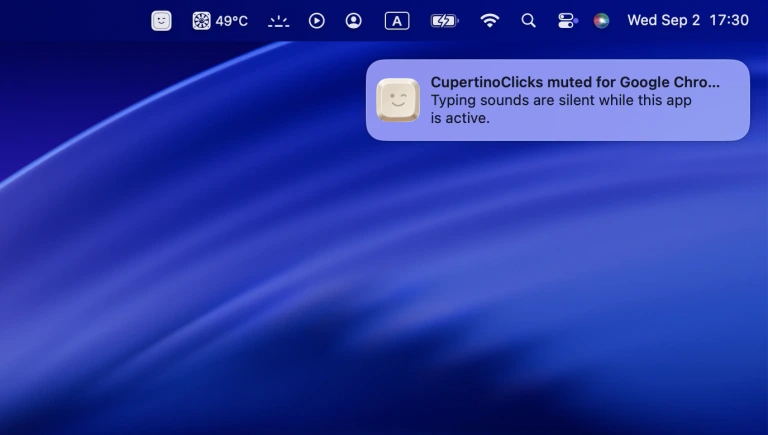The width and height of the screenshot is (768, 435).
Task: Click the CupertinoClicks notification keycap icon
Action: click(x=398, y=100)
